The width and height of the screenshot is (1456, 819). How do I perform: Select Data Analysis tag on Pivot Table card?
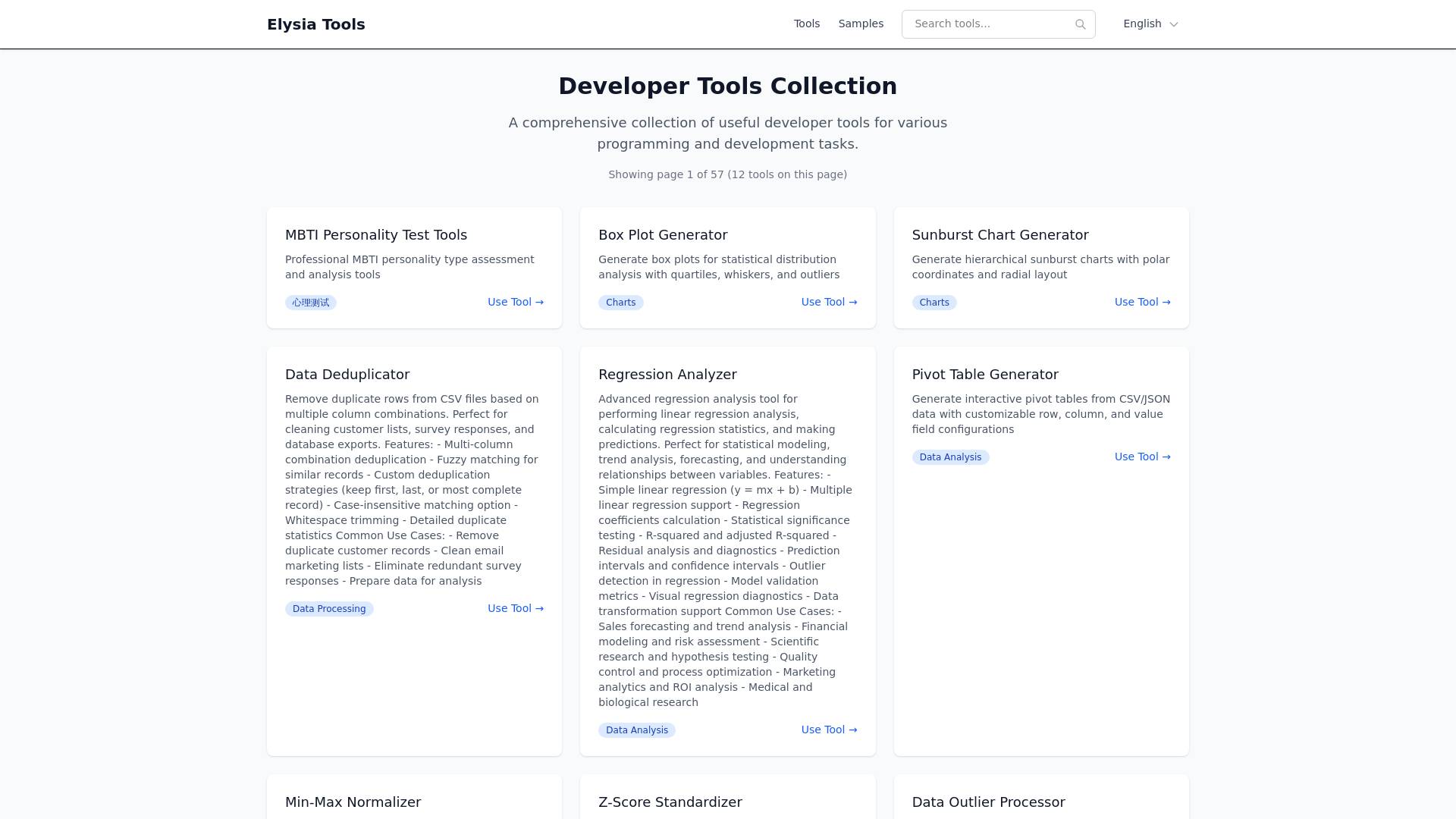coord(950,457)
